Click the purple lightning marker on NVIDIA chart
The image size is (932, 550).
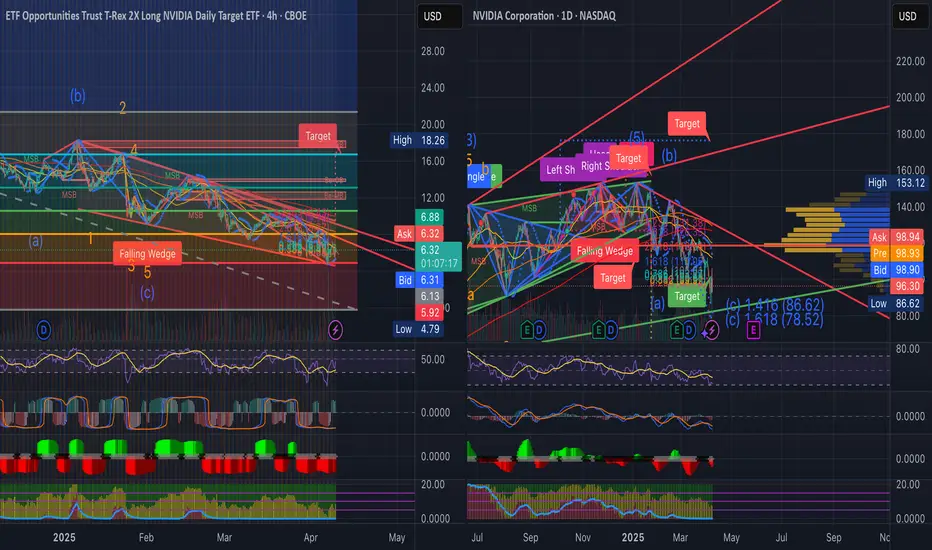tap(710, 330)
